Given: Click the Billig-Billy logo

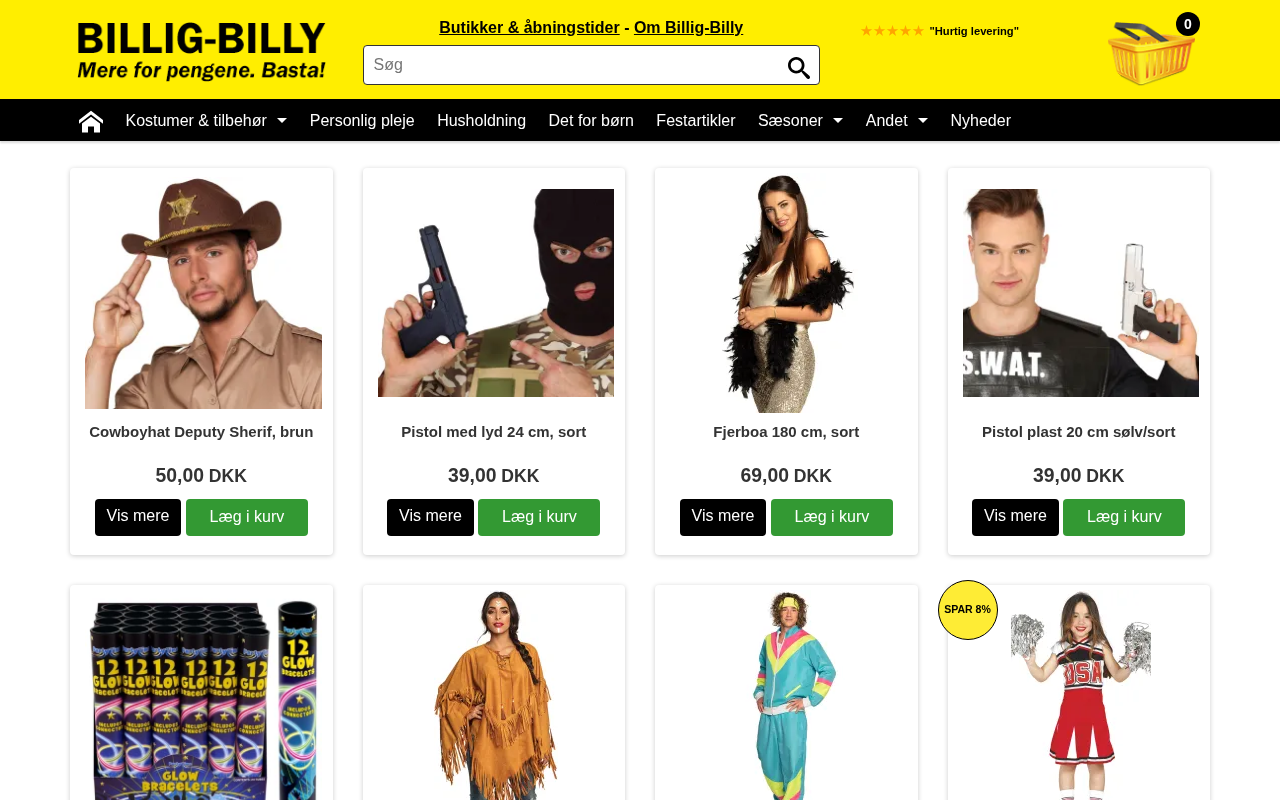Looking at the screenshot, I should coord(201,51).
